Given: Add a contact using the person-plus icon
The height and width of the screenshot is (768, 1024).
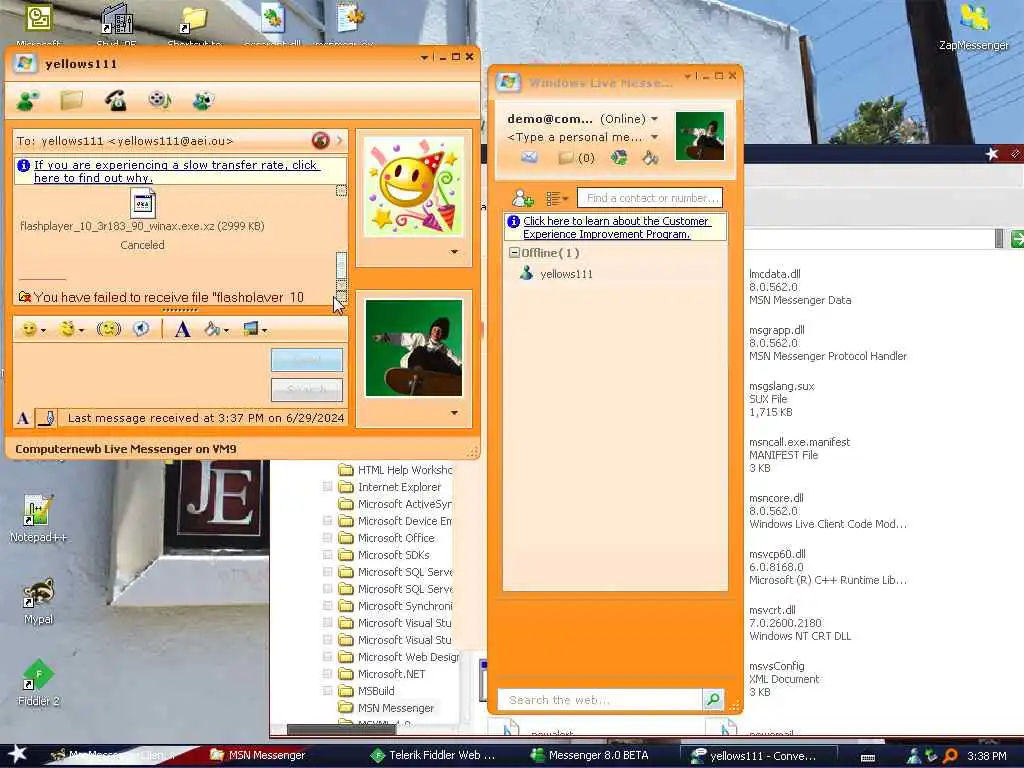Looking at the screenshot, I should pyautogui.click(x=522, y=198).
